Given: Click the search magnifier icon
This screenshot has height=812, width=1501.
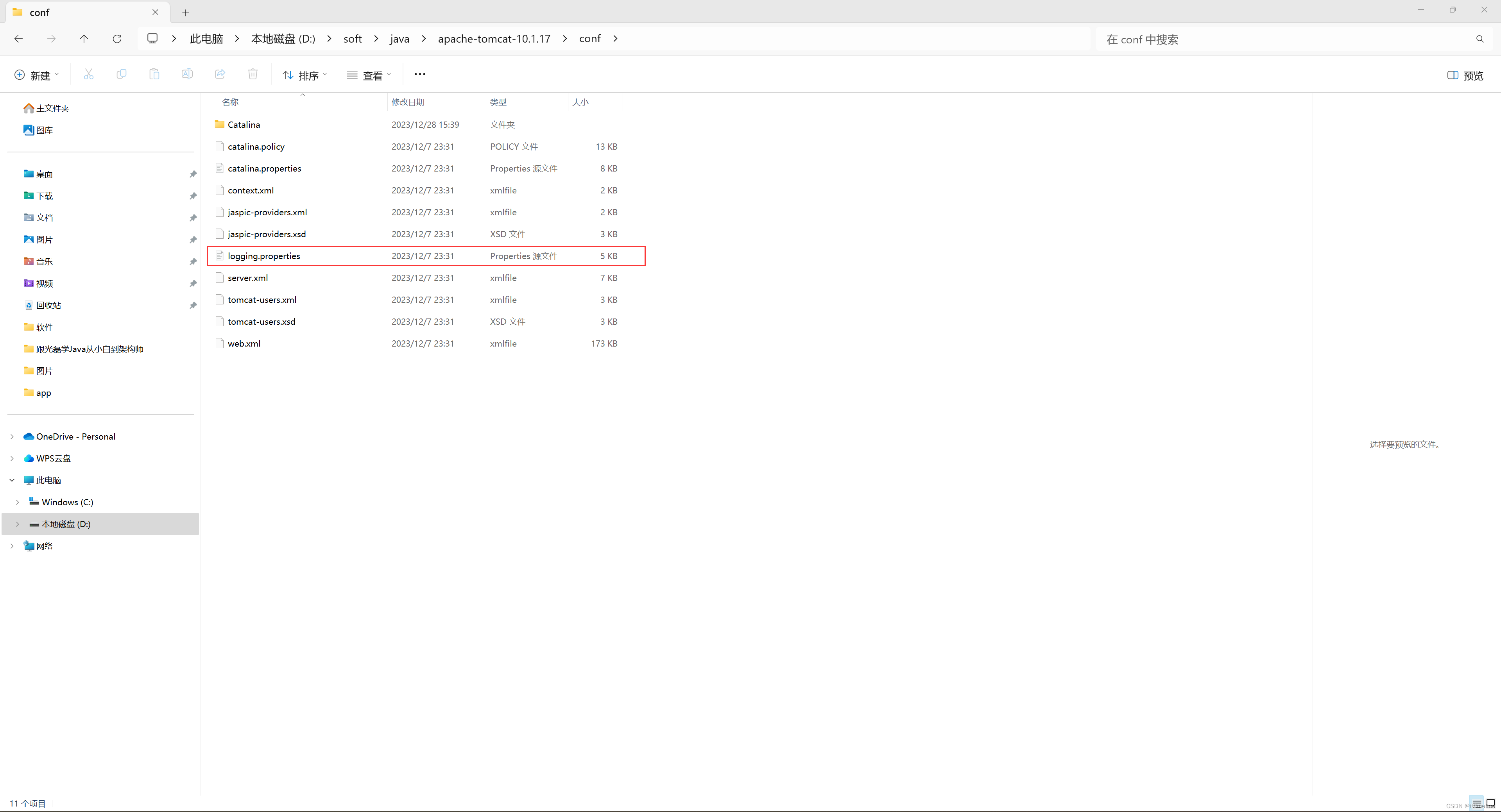Looking at the screenshot, I should click(x=1480, y=39).
